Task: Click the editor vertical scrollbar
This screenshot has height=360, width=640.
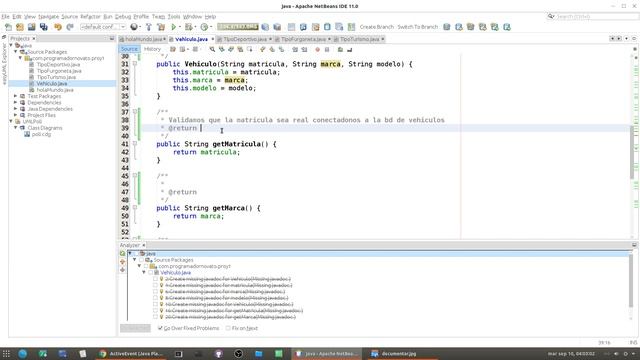Action: coord(632,152)
